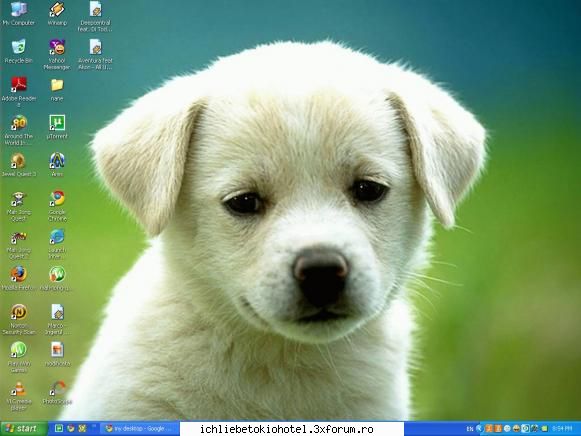The image size is (581, 436).
Task: Click the EN language indicator
Action: (x=470, y=429)
